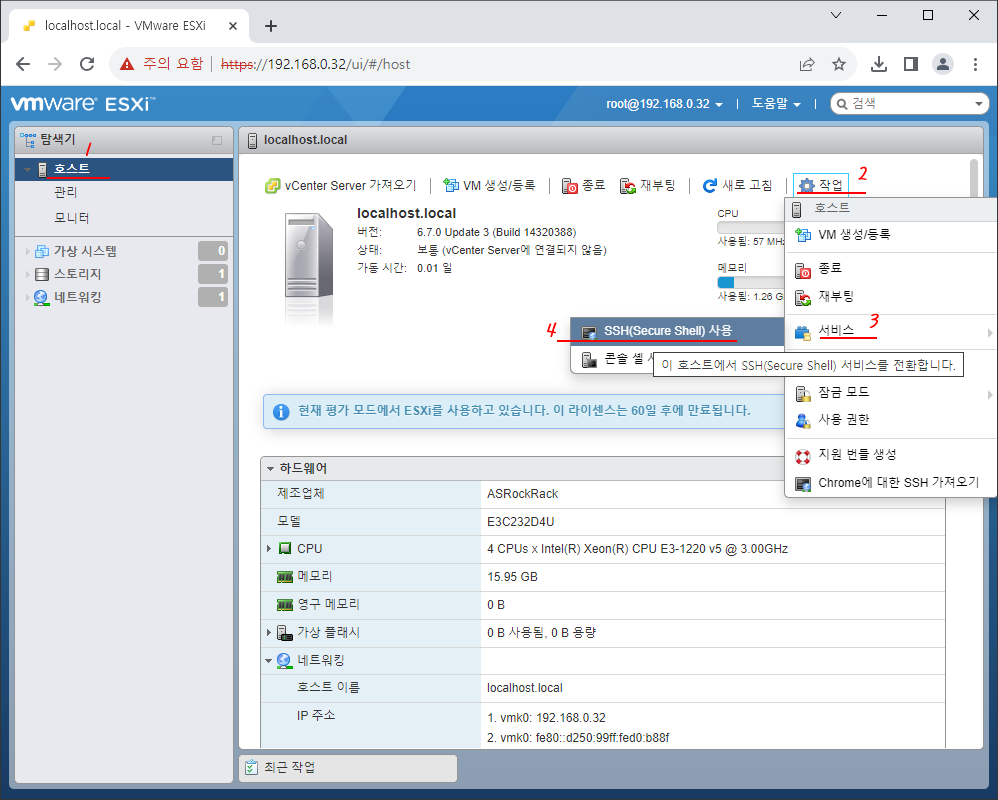Viewport: 998px width, 800px height.
Task: Click the 네트워킹 globe icon in navigator
Action: [x=42, y=297]
